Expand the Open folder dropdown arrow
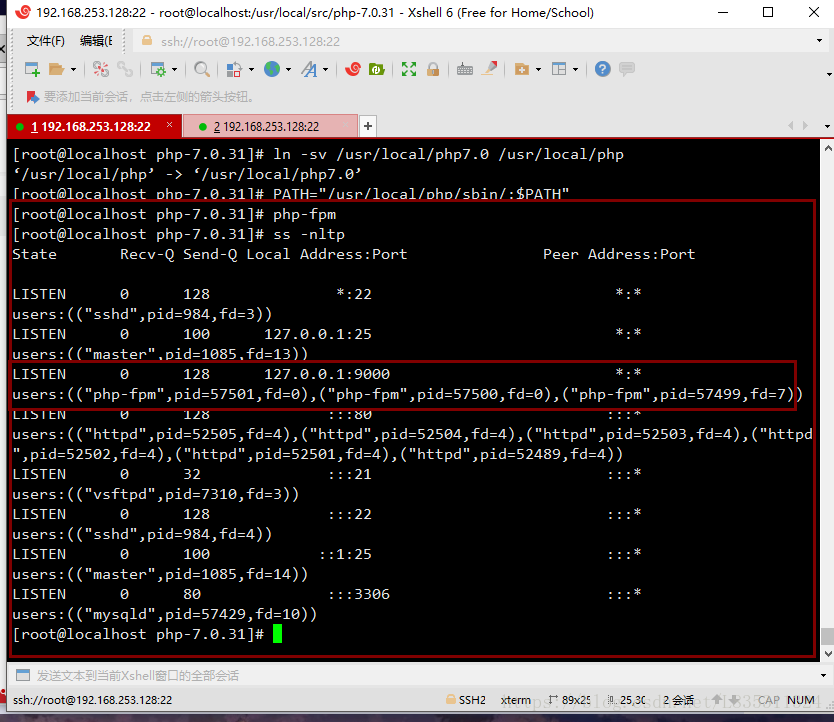834x722 pixels. pos(73,70)
